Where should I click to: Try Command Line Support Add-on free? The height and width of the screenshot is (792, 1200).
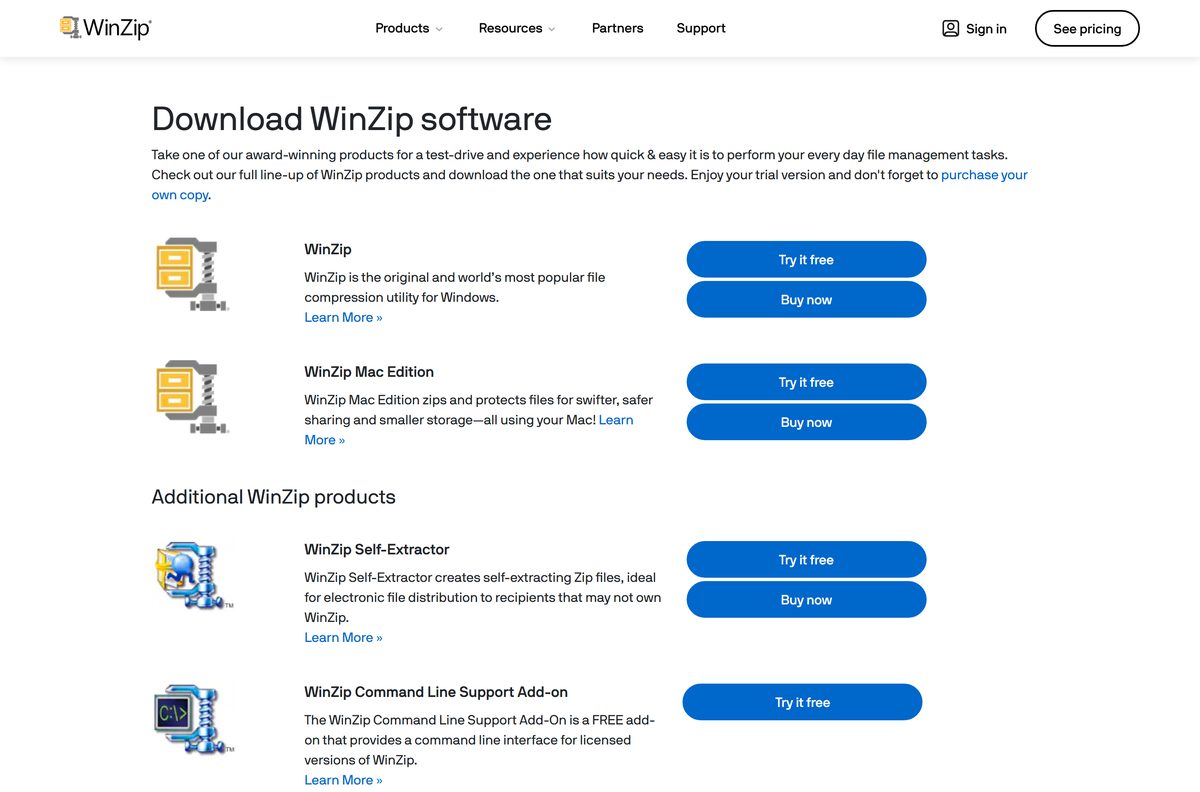pyautogui.click(x=802, y=702)
